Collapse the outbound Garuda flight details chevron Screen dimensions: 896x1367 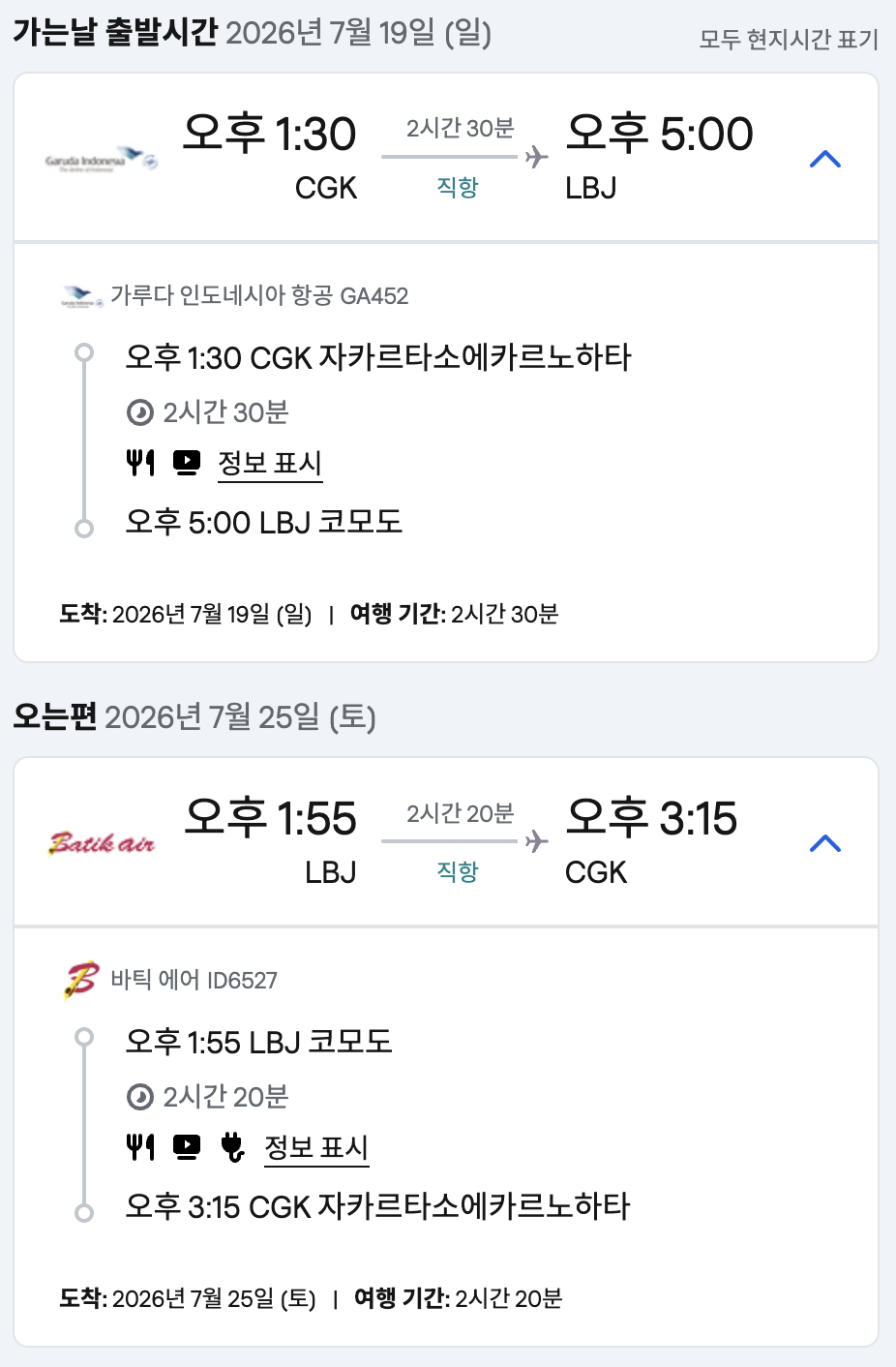[824, 160]
